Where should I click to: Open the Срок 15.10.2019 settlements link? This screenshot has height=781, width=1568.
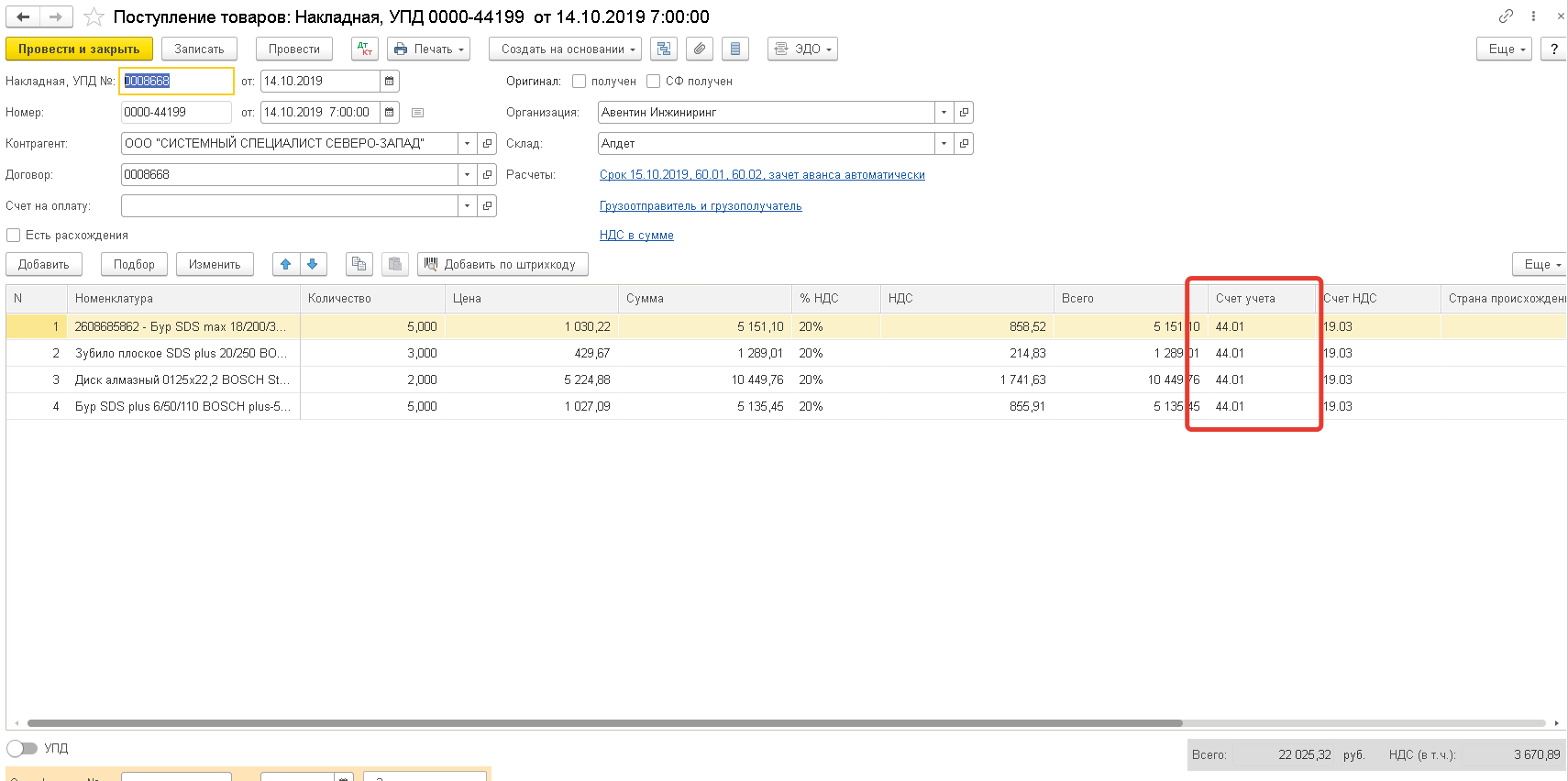coord(762,174)
